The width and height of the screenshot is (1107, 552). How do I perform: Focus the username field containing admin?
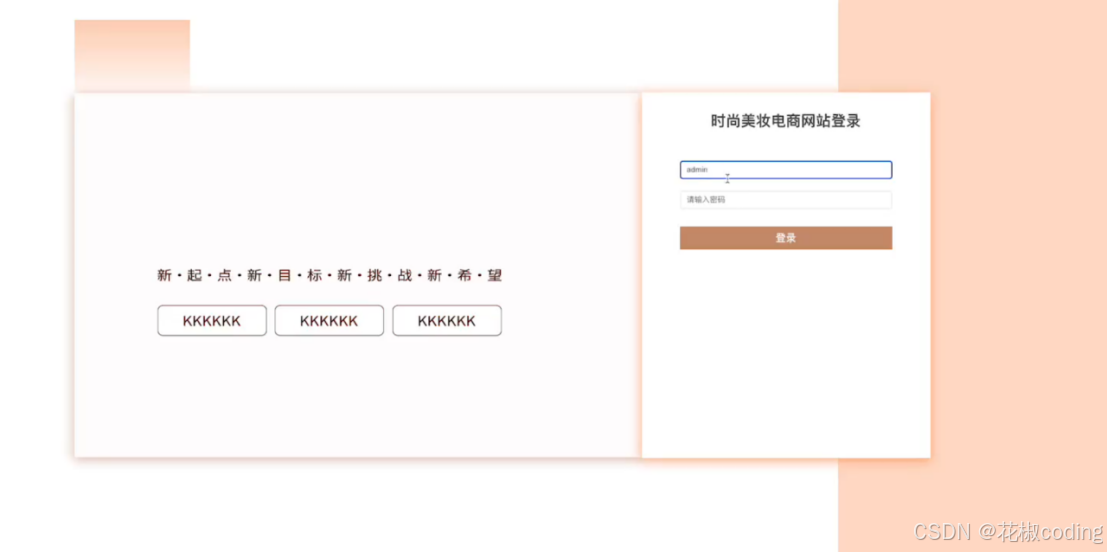786,170
